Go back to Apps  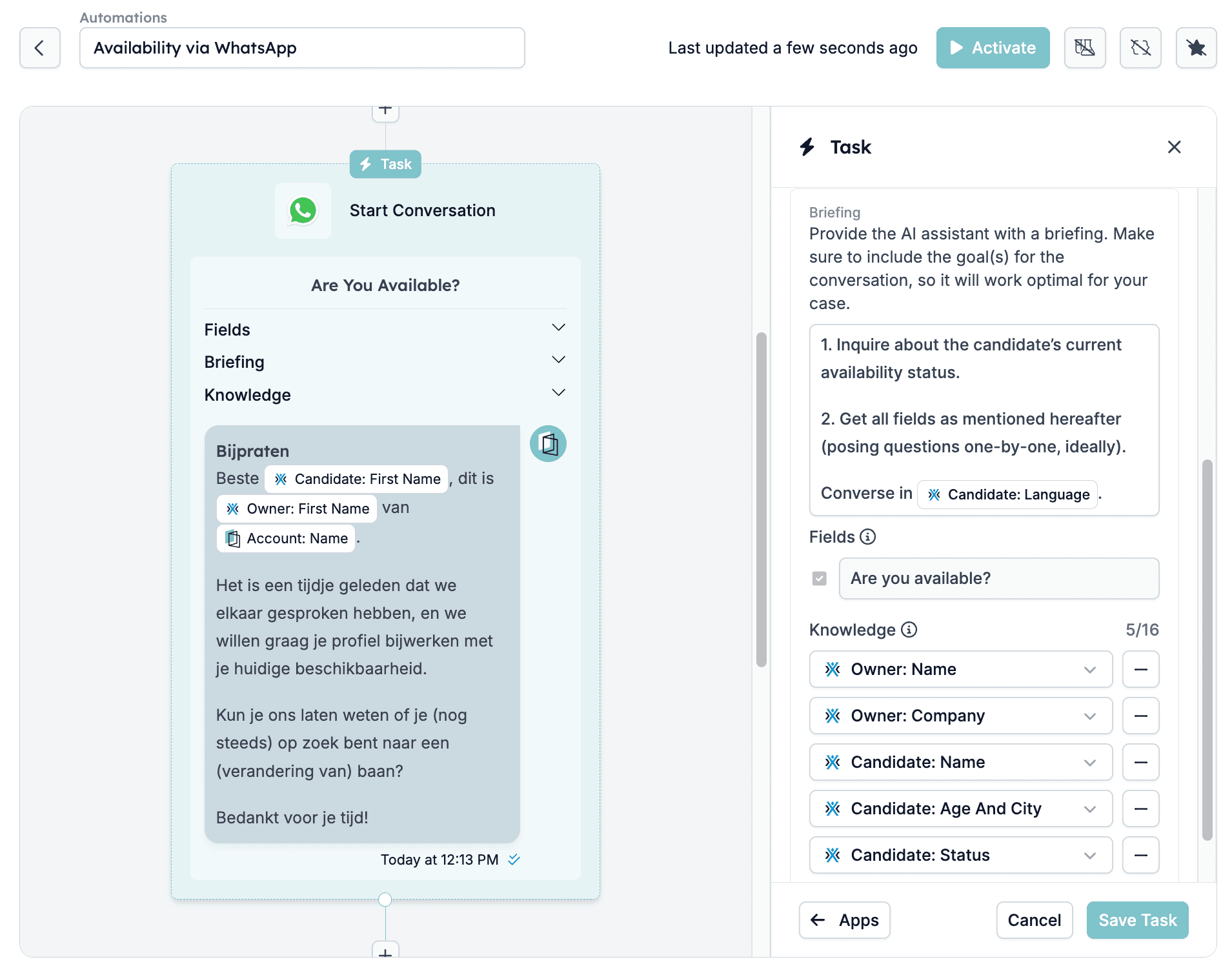point(844,920)
